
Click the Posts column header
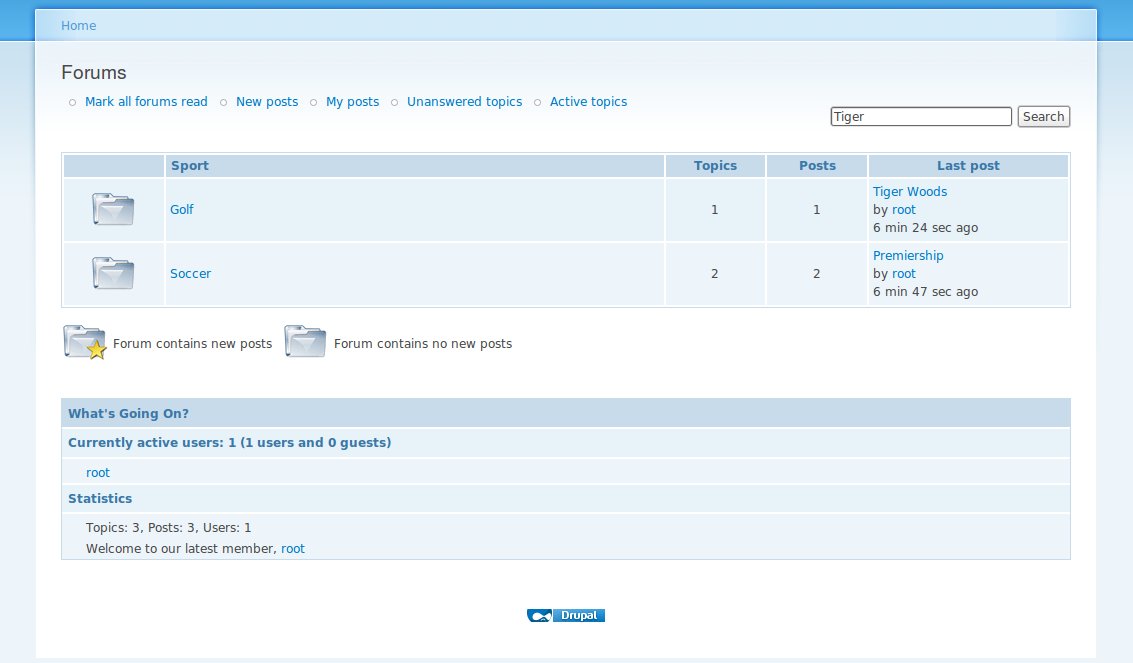[817, 165]
